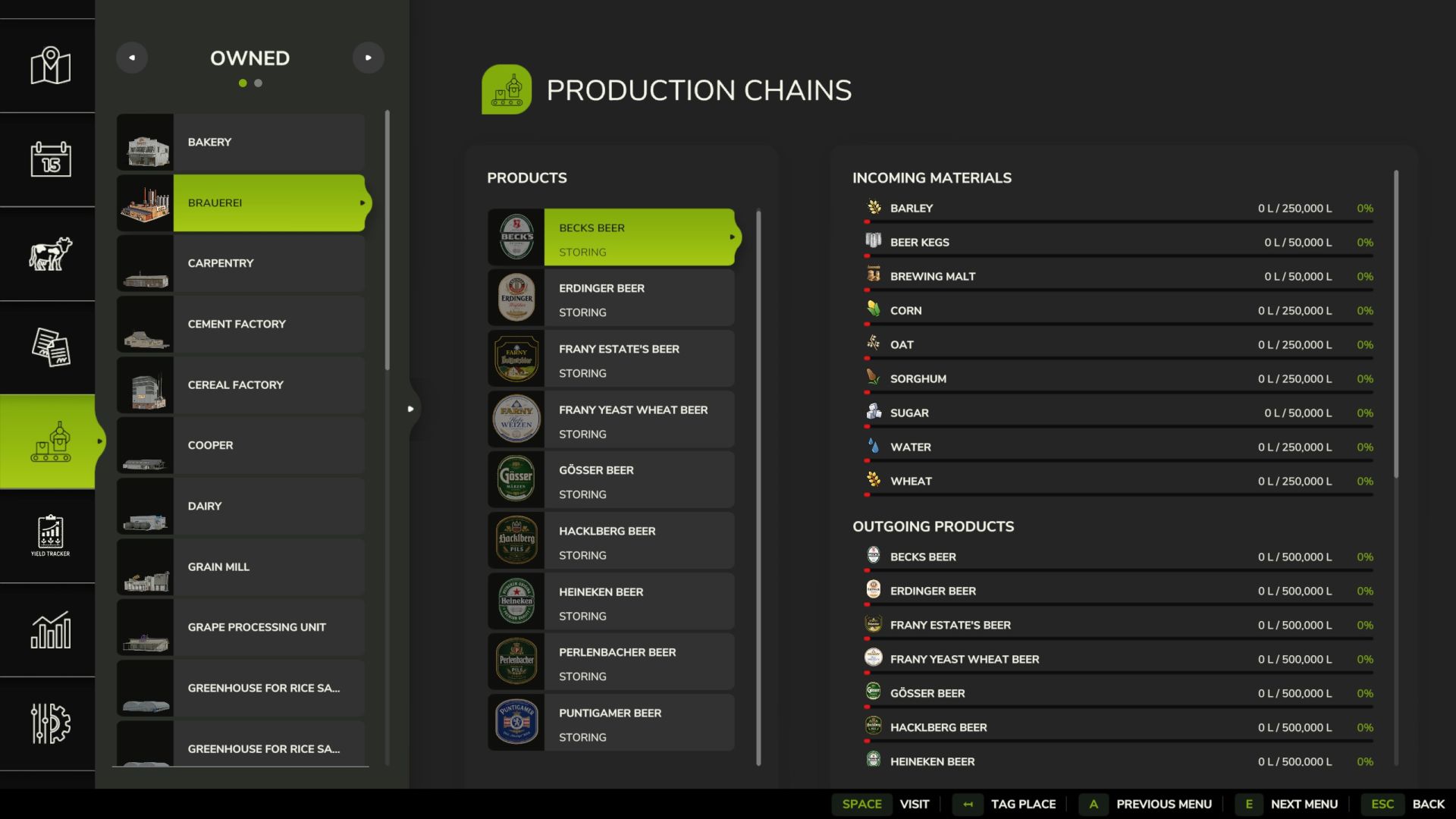
Task: Go to previous category with left arrow
Action: (132, 58)
